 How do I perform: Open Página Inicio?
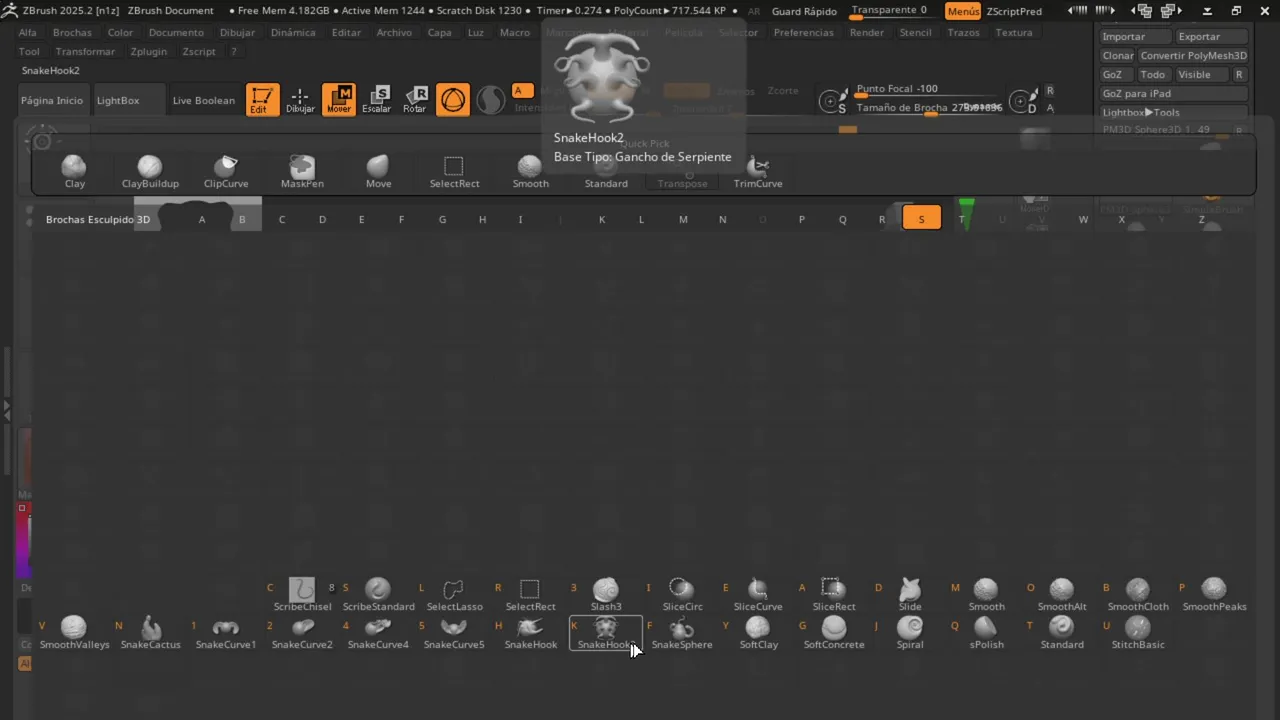tap(52, 100)
